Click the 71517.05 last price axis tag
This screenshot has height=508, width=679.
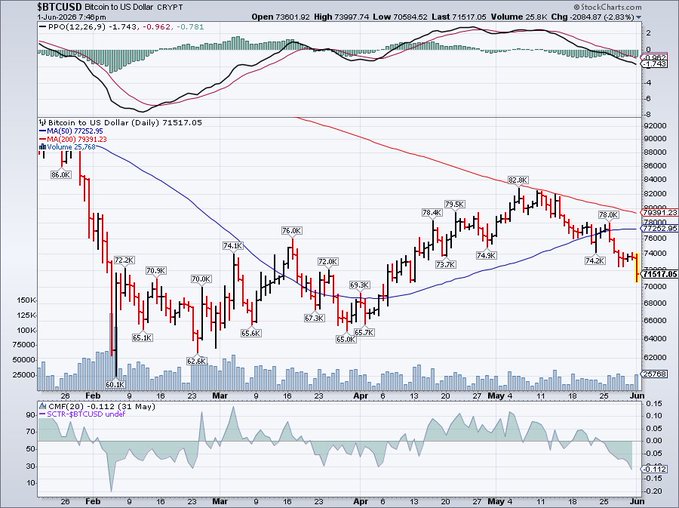coord(660,274)
